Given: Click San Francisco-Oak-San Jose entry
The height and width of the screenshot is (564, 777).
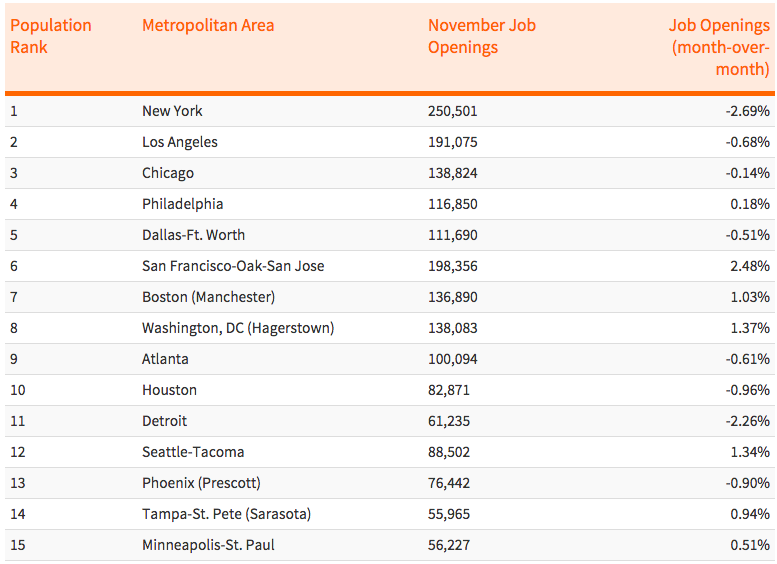Looking at the screenshot, I should coord(233,266).
